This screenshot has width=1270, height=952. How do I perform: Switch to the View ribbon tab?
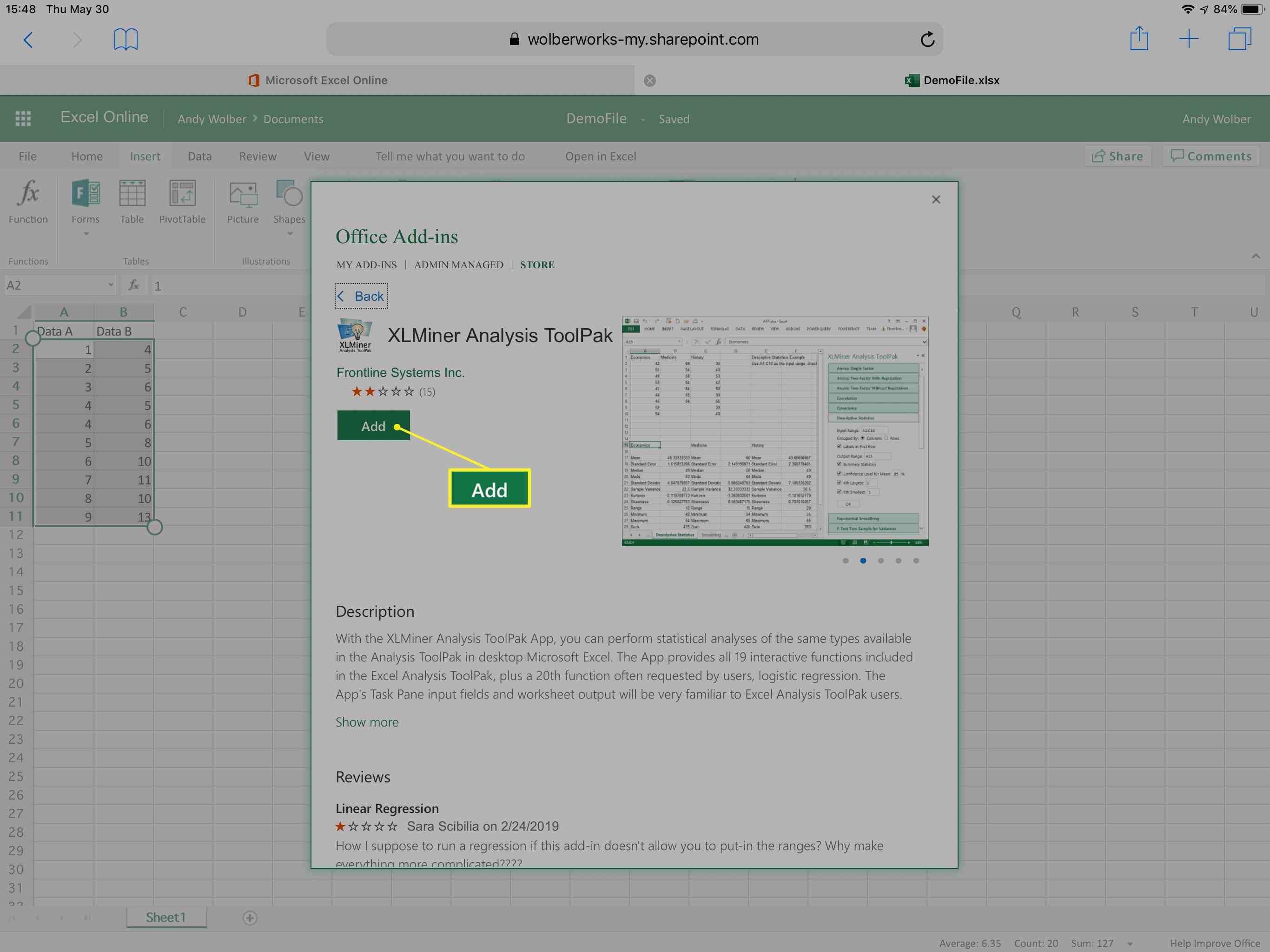click(x=317, y=156)
